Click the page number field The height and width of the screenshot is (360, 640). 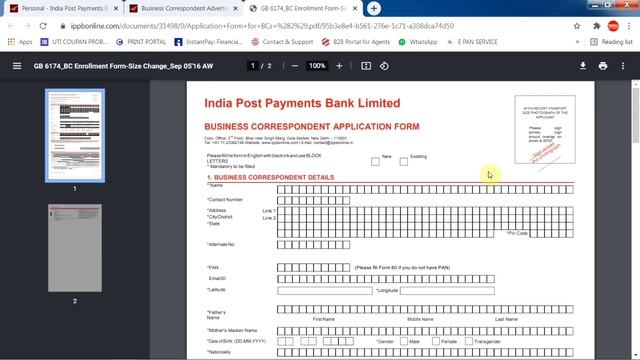click(x=253, y=66)
